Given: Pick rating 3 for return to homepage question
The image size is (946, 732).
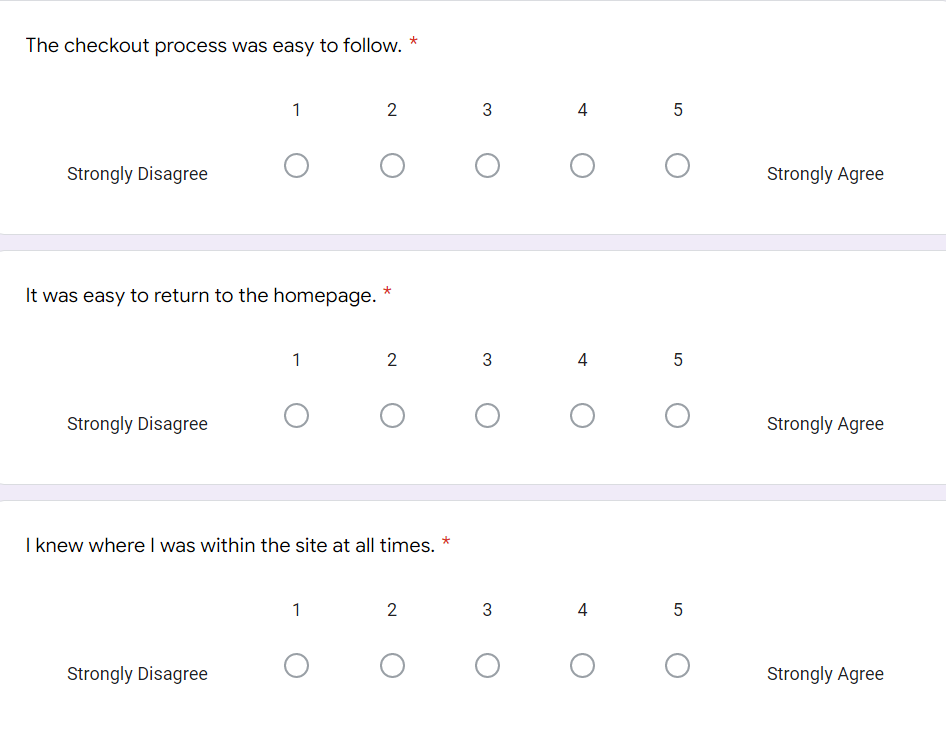Looking at the screenshot, I should [487, 415].
